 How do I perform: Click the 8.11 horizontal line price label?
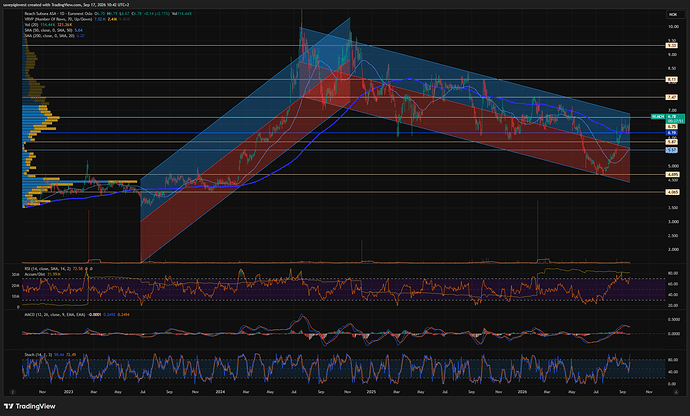[672, 80]
